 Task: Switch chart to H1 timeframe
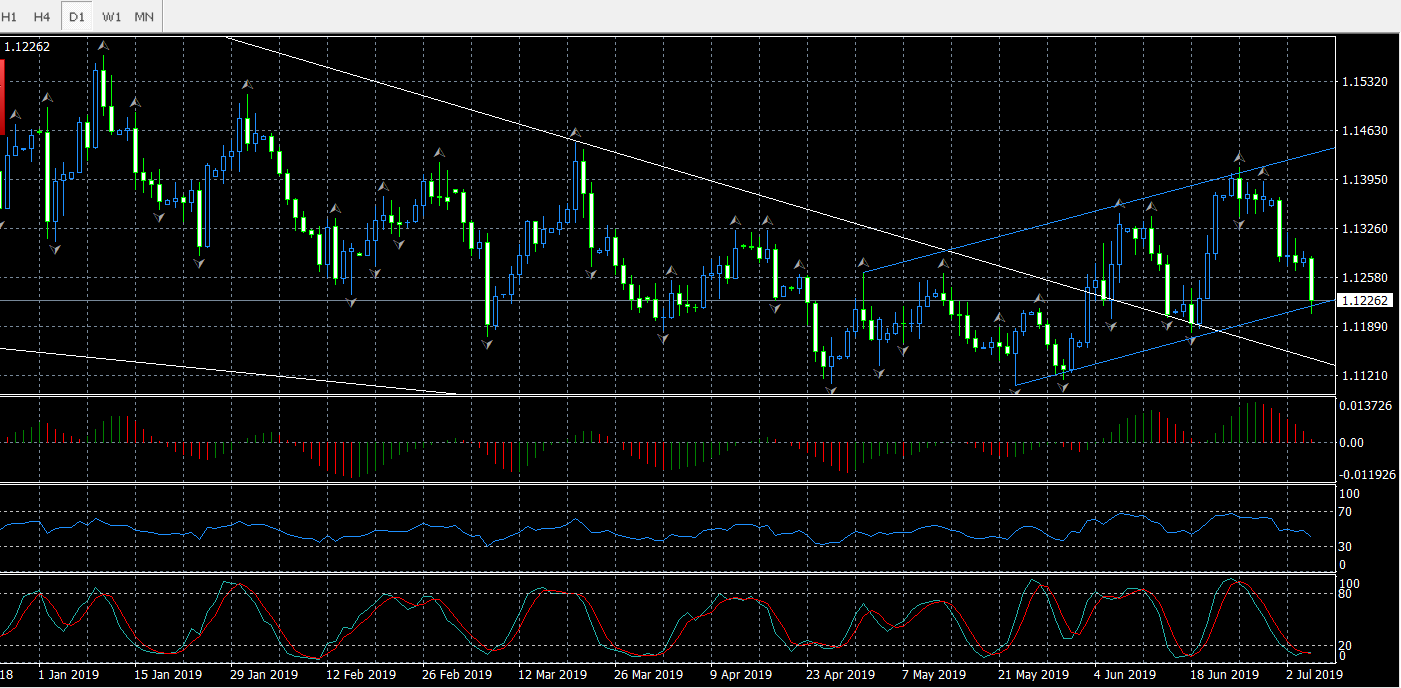pyautogui.click(x=10, y=16)
